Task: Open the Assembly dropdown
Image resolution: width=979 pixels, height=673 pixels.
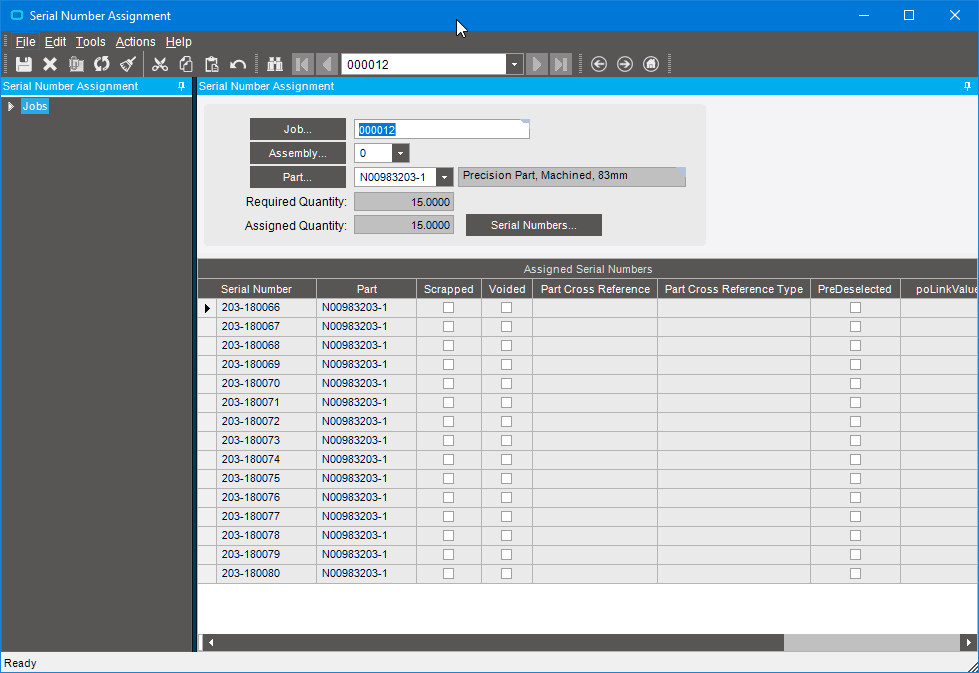Action: point(400,154)
